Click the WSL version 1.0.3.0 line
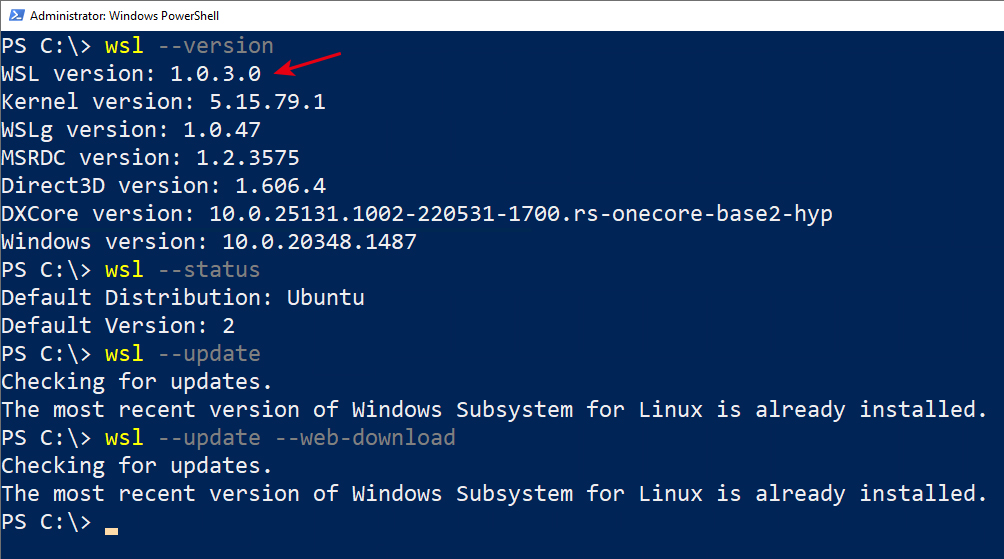This screenshot has width=1004, height=559. 131,74
